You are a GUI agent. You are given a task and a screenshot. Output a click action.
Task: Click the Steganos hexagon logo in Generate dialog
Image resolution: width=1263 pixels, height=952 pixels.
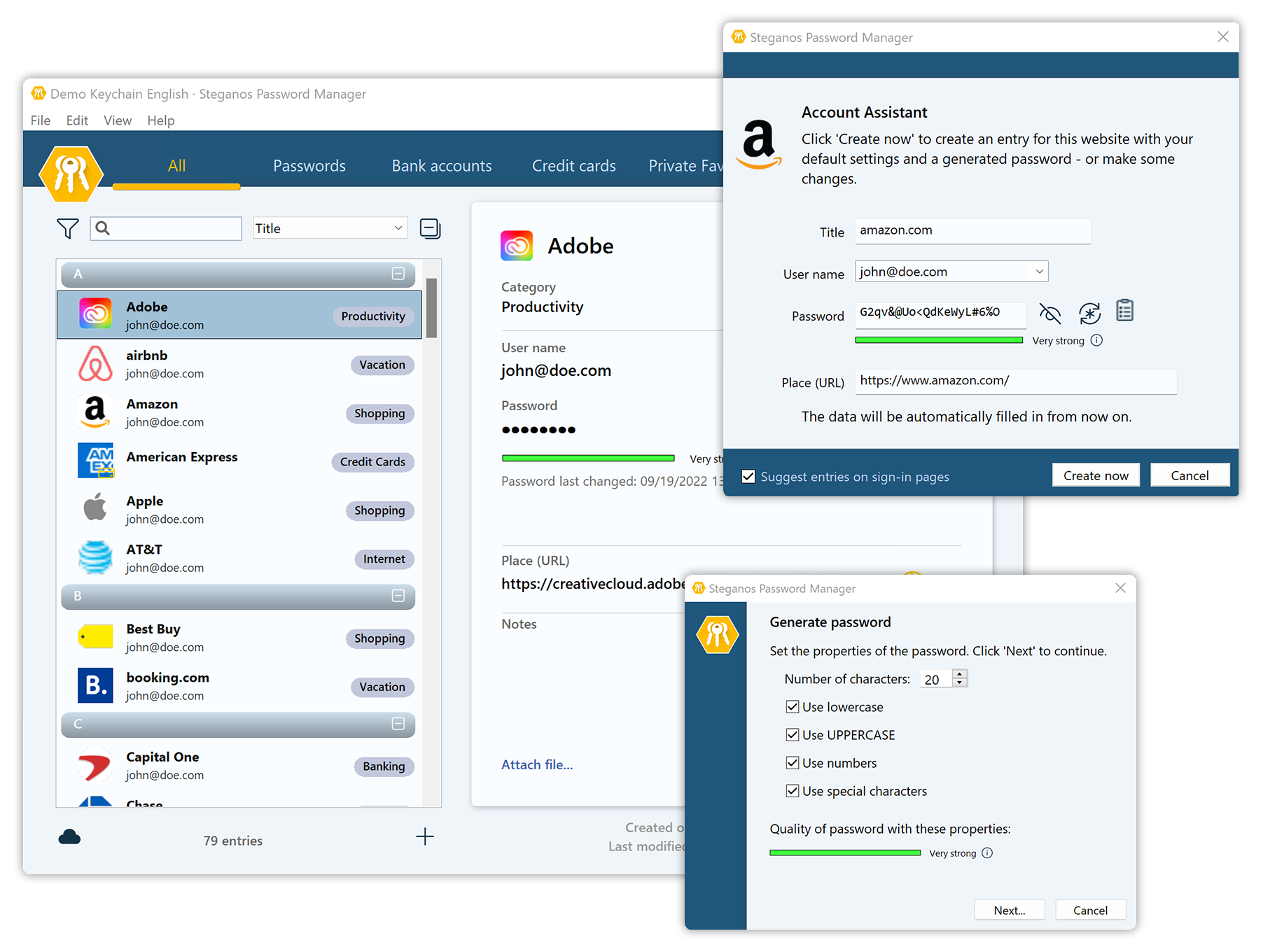coord(718,634)
